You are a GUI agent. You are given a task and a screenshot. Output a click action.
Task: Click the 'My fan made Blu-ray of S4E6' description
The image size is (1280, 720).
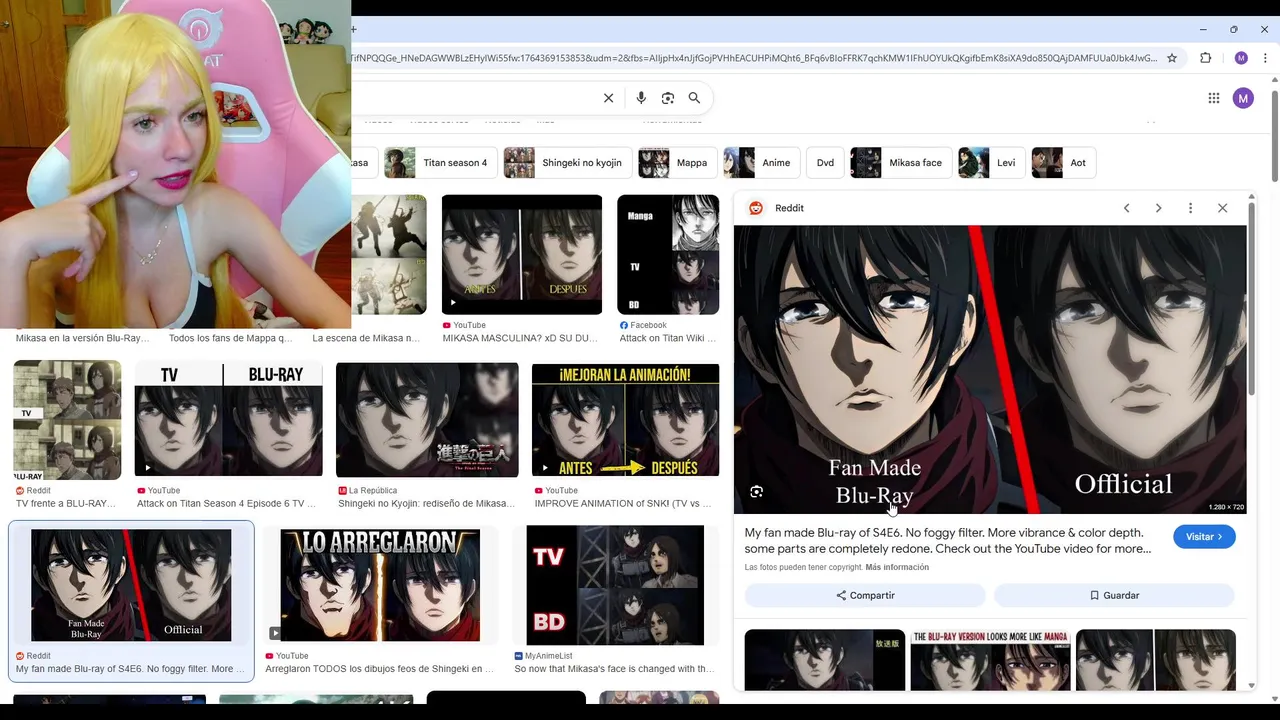[947, 541]
